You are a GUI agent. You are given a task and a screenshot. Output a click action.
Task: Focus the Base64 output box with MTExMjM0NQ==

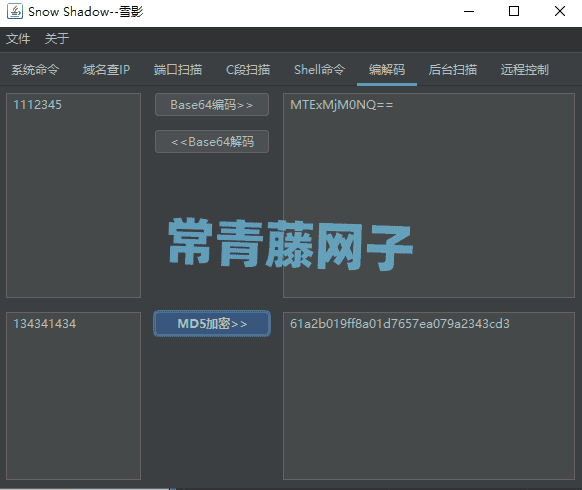pos(429,195)
